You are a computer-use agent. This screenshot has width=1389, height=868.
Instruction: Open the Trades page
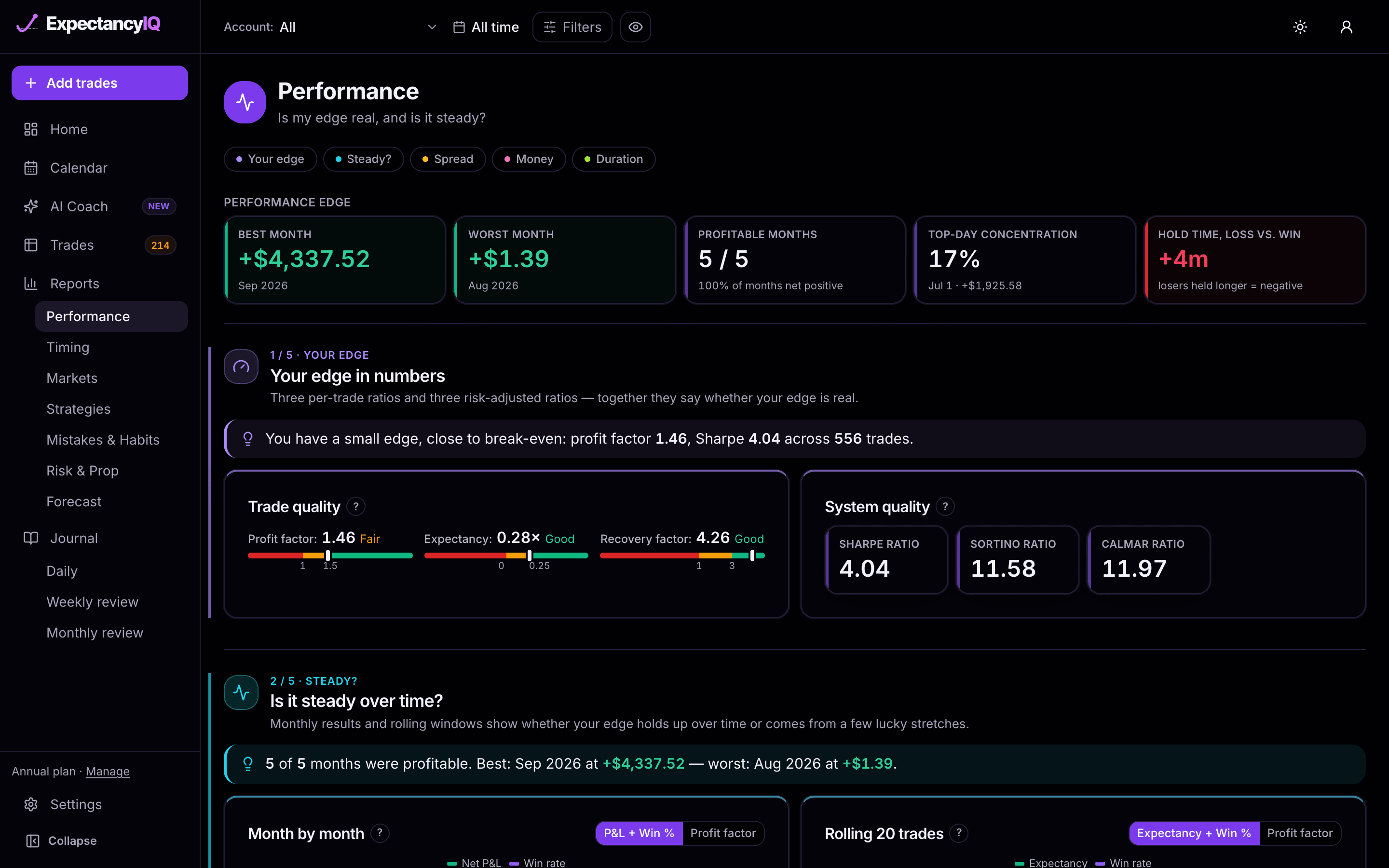click(100, 245)
